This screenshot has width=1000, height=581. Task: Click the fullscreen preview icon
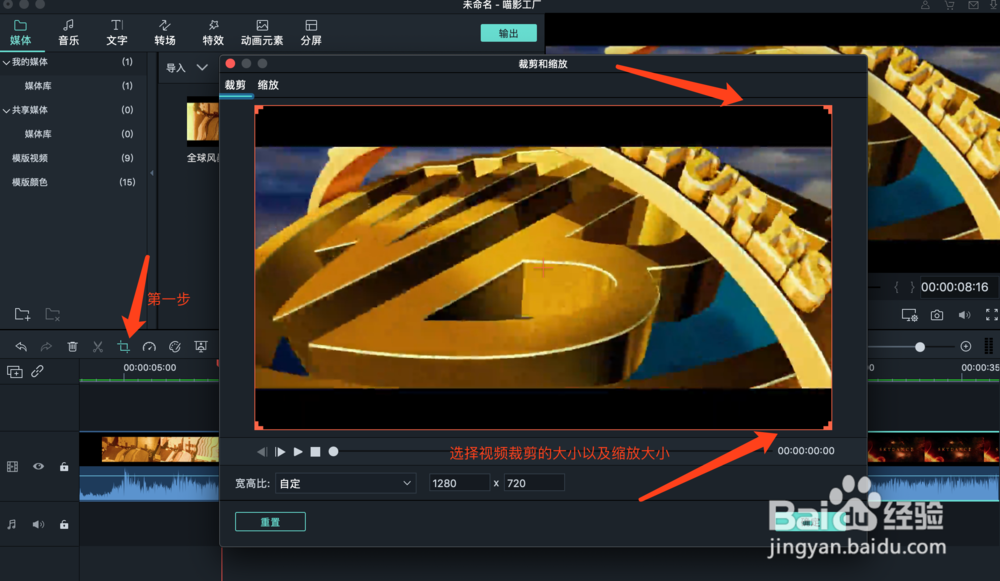tap(992, 314)
